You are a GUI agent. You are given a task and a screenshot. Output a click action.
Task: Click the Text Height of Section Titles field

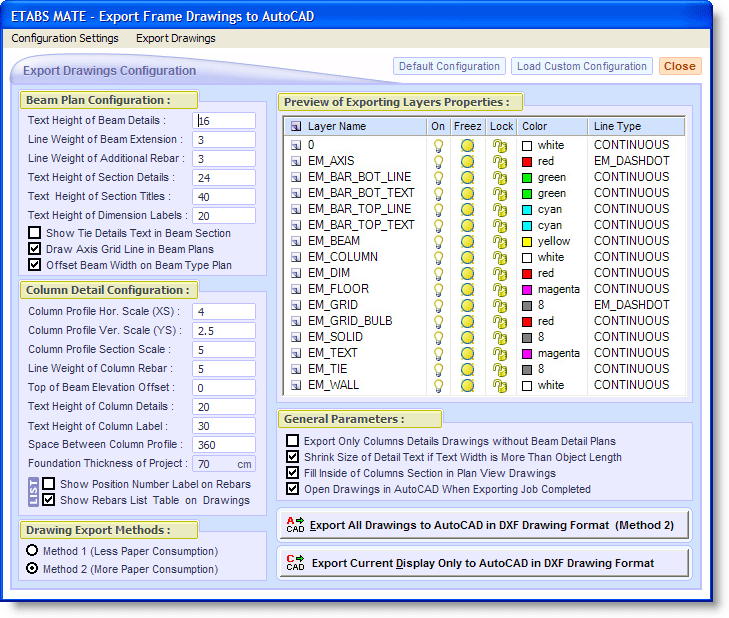pos(224,197)
